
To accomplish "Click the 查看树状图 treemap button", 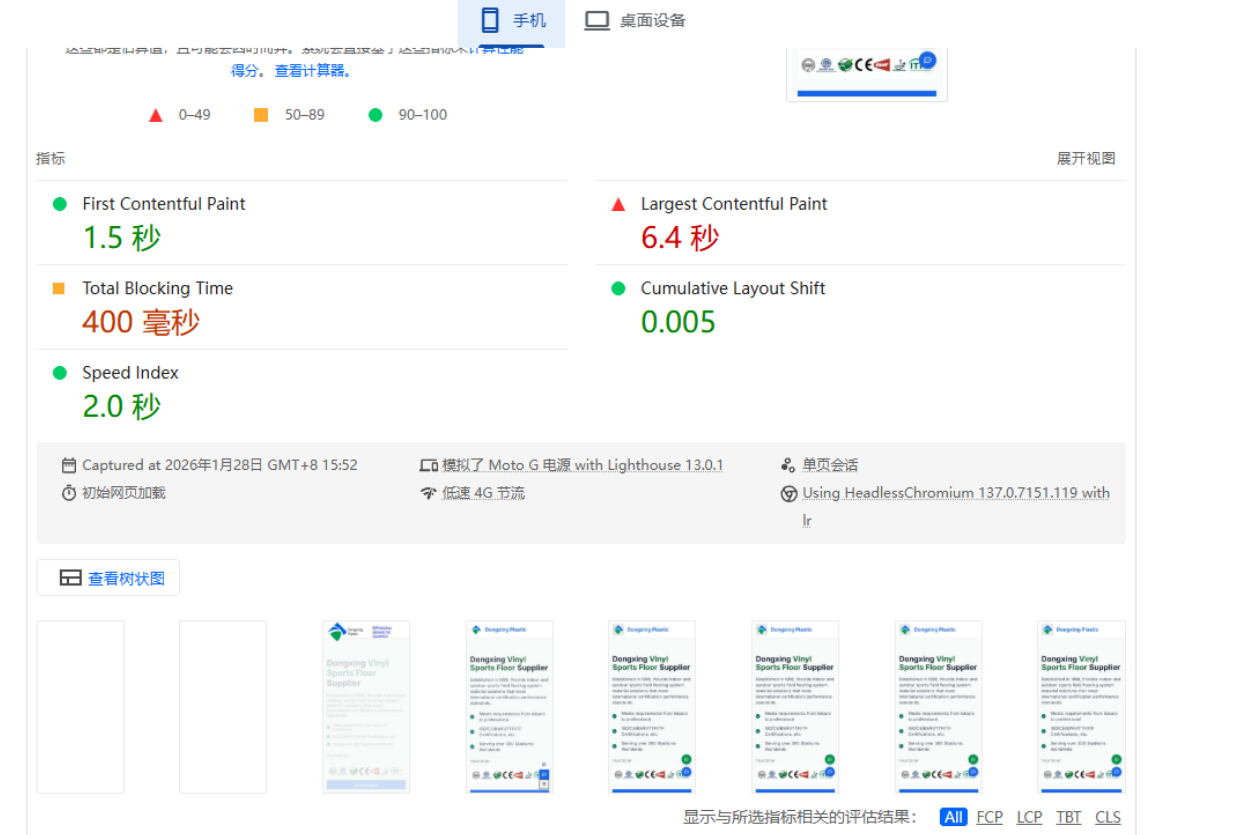I will click(x=109, y=578).
